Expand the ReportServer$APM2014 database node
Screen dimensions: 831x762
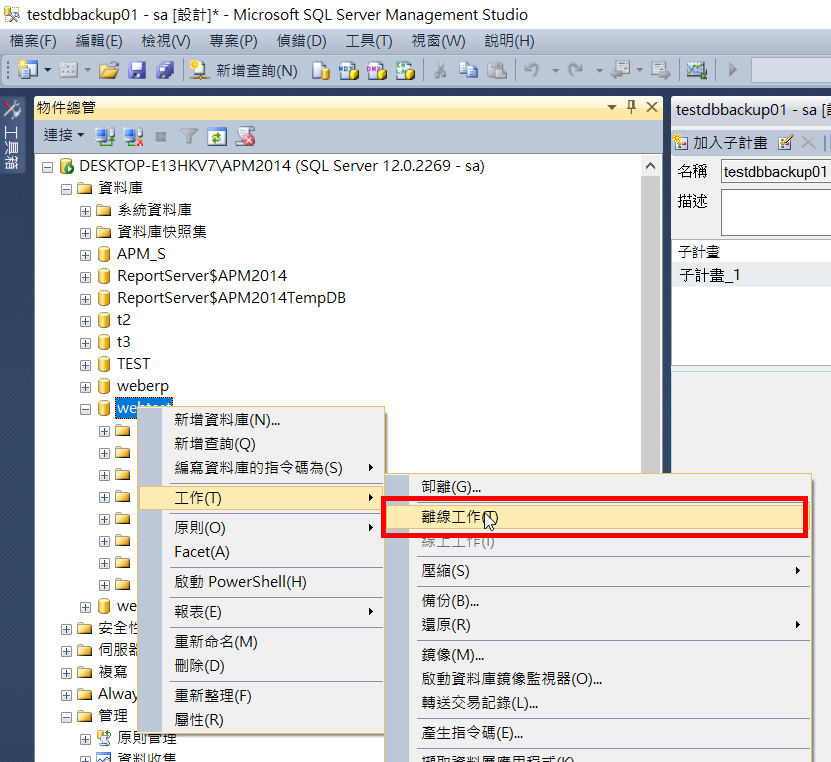[85, 277]
